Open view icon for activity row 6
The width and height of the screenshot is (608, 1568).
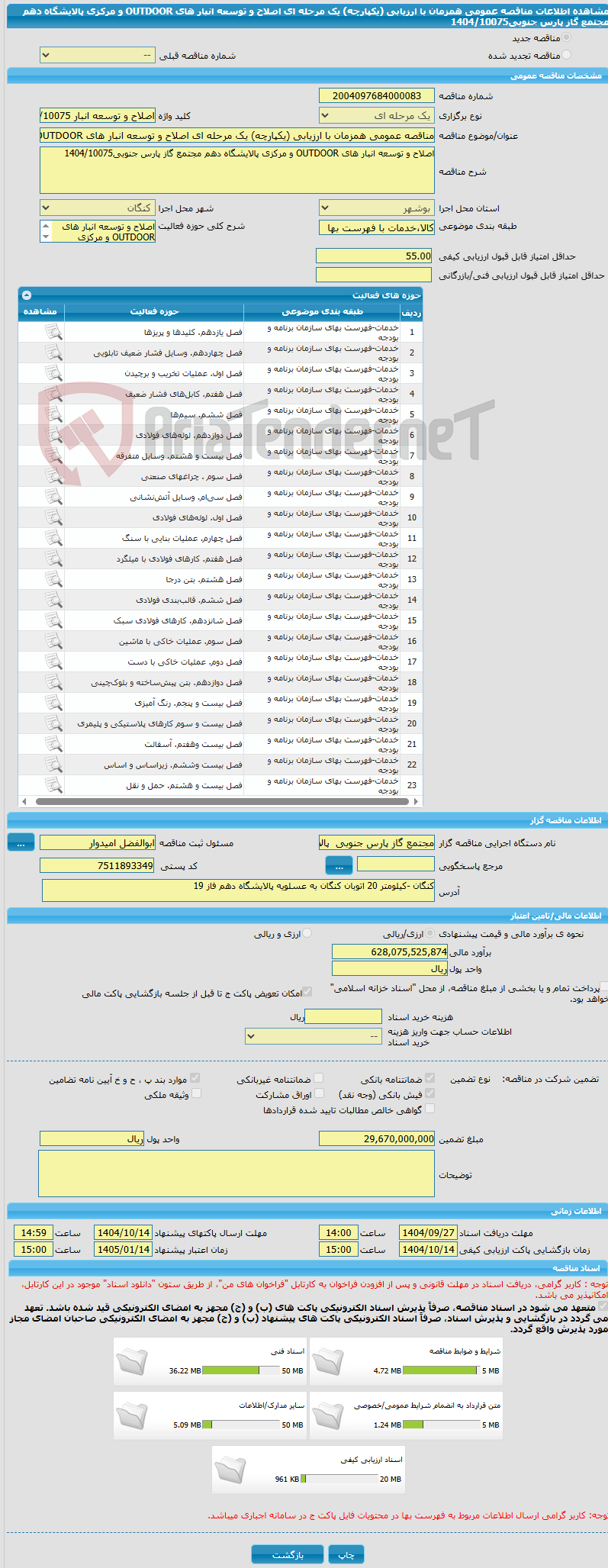point(53,435)
